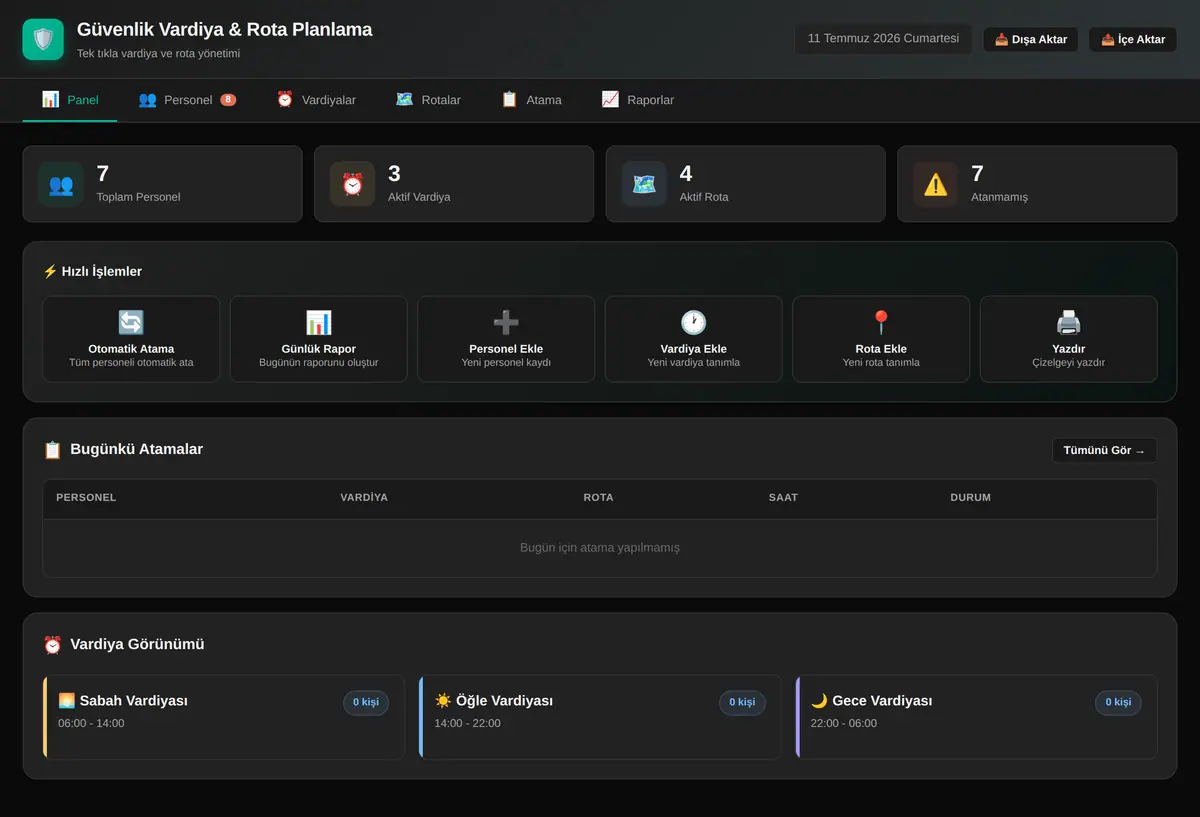Click the Dışa Aktar export button
1200x817 pixels.
pos(1031,40)
